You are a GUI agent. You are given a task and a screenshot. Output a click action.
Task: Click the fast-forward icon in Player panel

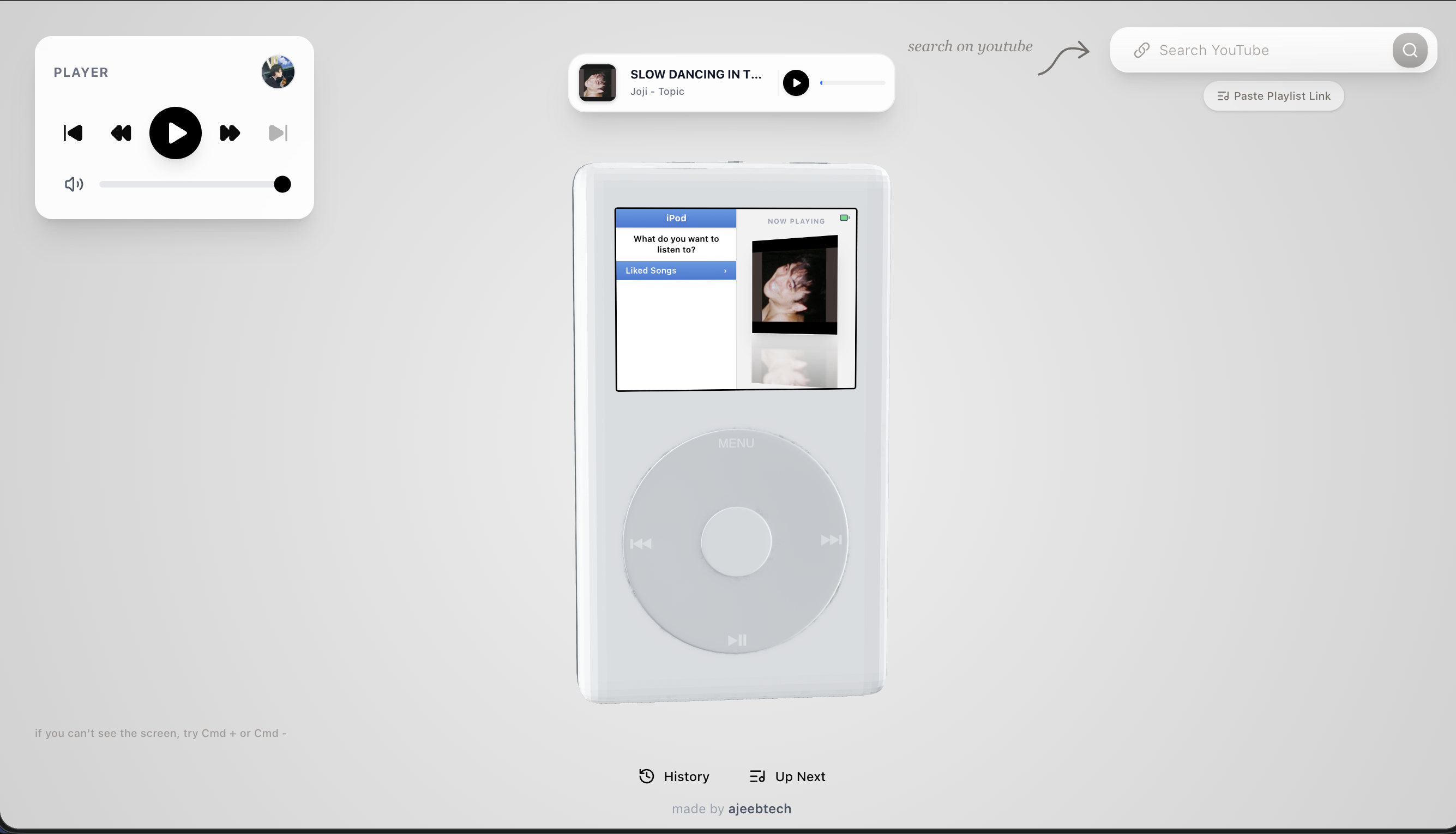coord(230,133)
